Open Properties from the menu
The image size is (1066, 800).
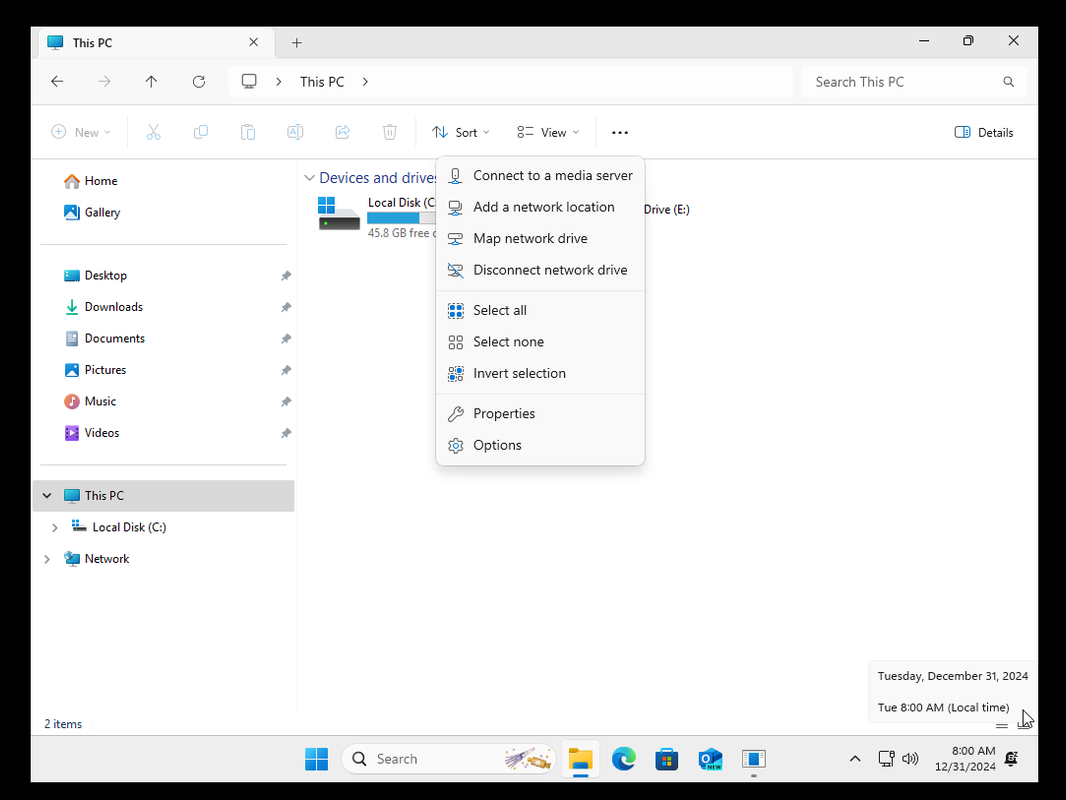tap(540, 414)
